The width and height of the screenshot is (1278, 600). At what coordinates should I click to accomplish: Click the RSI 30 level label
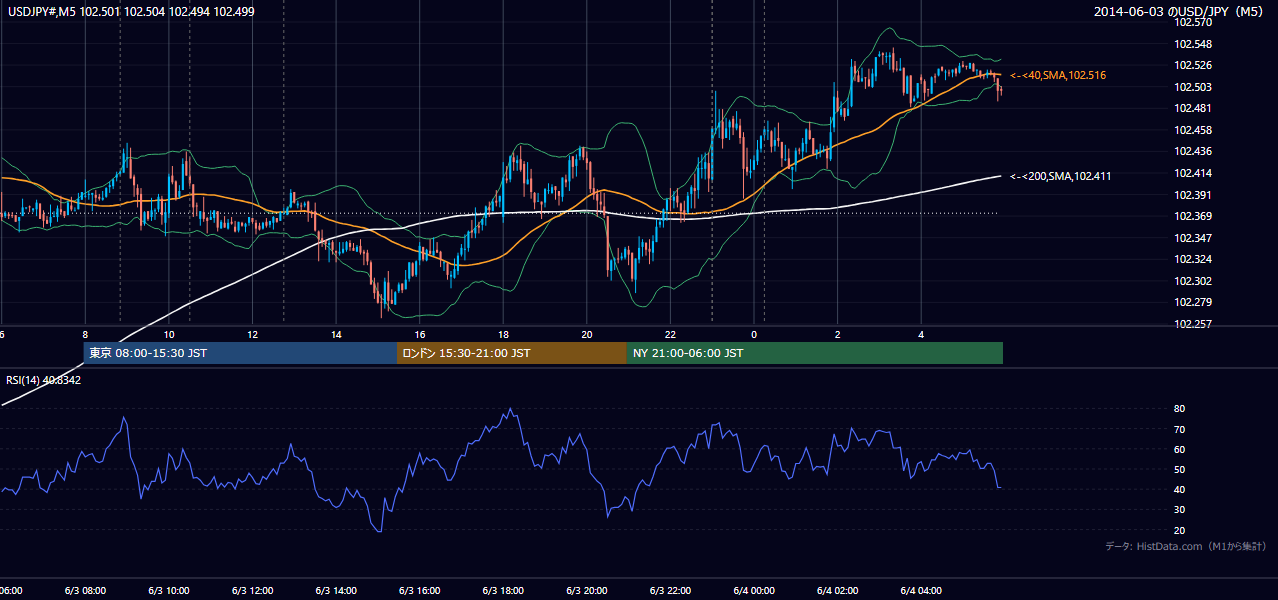[1180, 509]
